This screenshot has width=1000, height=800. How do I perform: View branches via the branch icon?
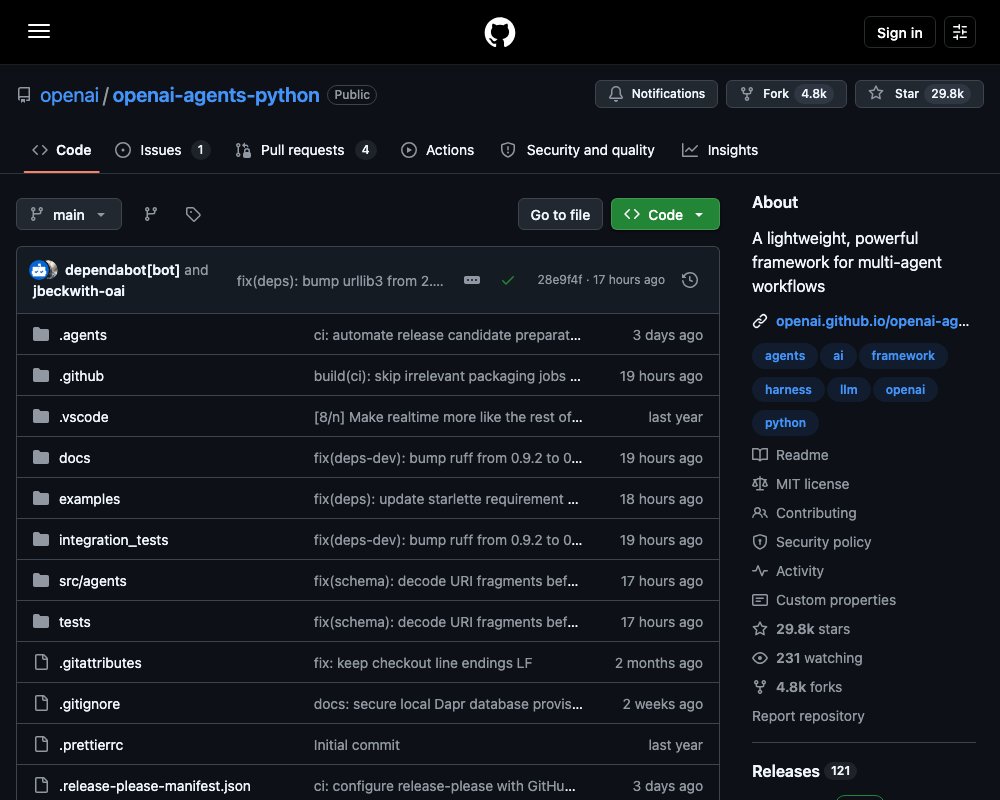[151, 214]
